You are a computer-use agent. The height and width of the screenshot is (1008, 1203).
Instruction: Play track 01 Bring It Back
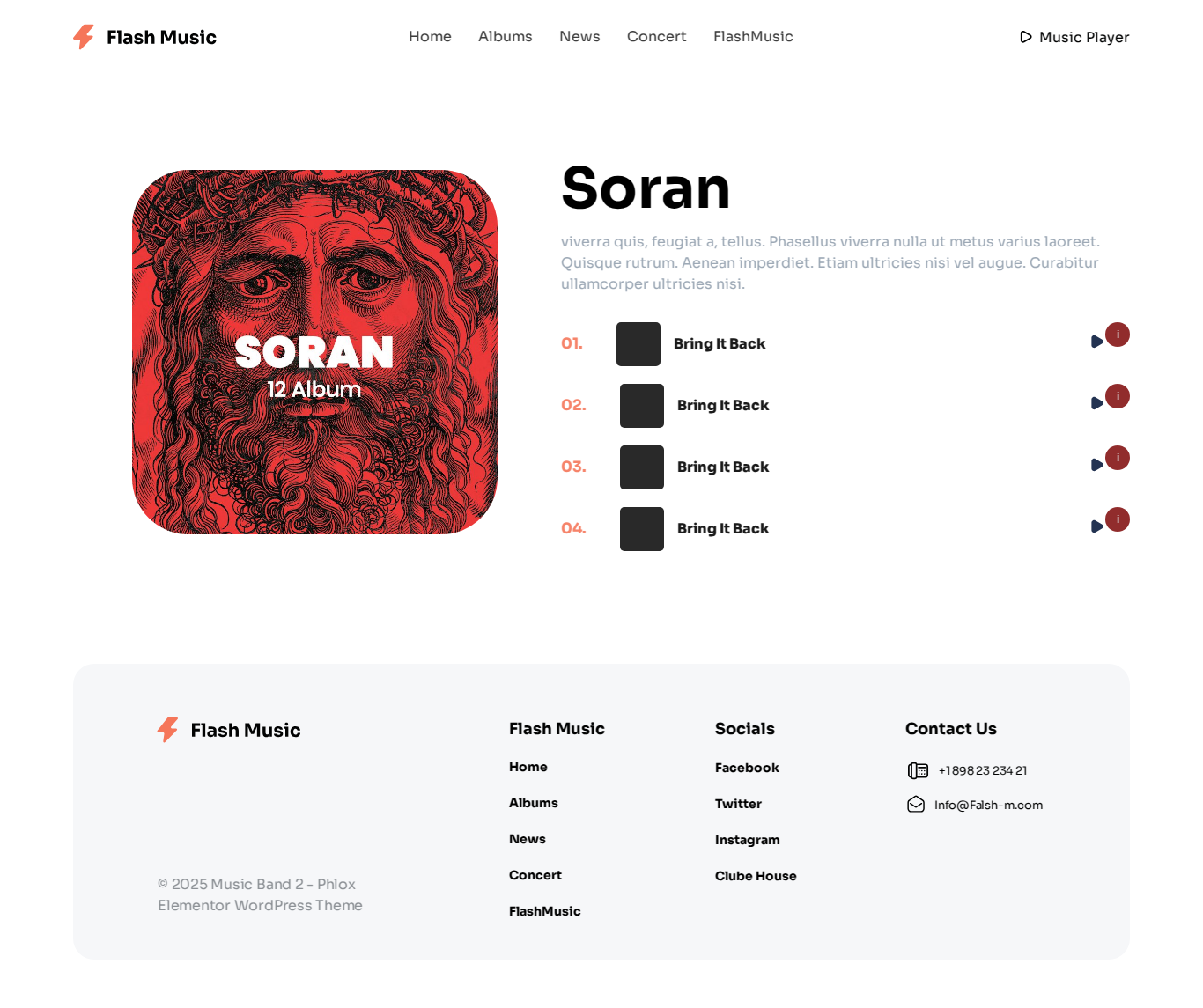[1096, 342]
